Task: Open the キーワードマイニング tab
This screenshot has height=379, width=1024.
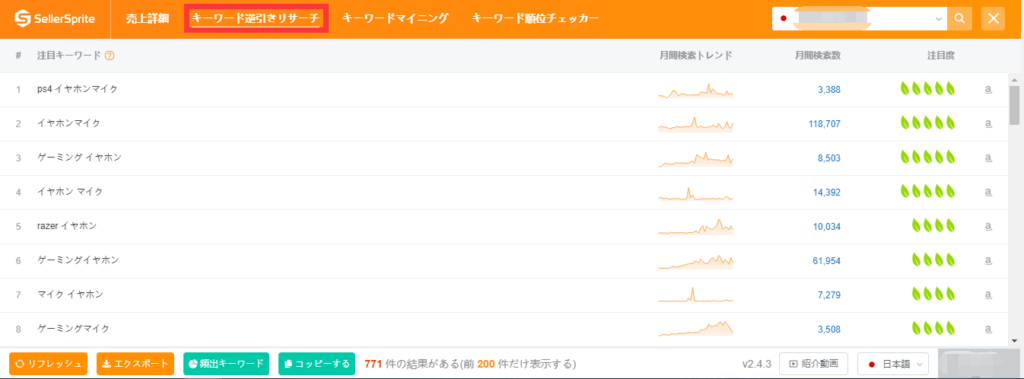Action: click(x=395, y=18)
